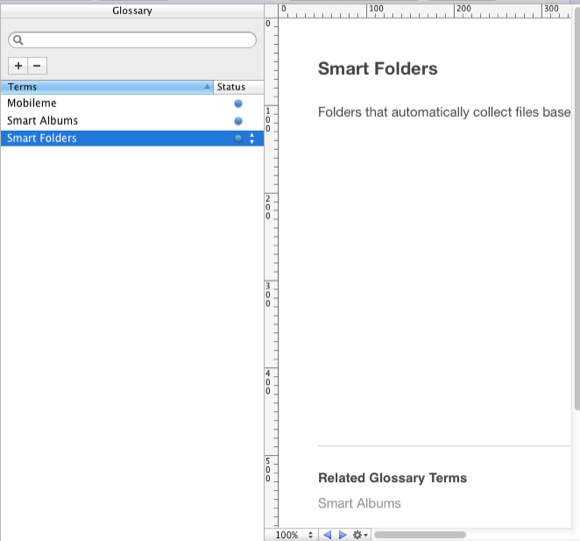The height and width of the screenshot is (541, 580).
Task: Add a new glossary term with plus button
Action: coord(18,66)
